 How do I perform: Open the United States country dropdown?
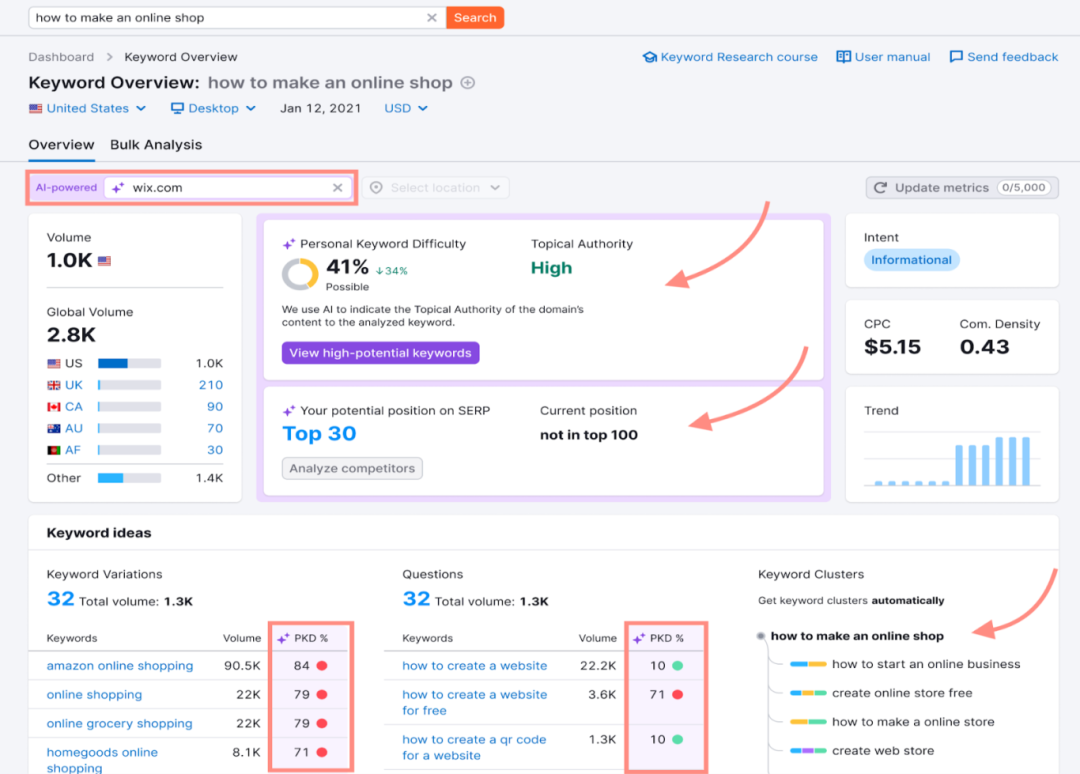(x=88, y=108)
